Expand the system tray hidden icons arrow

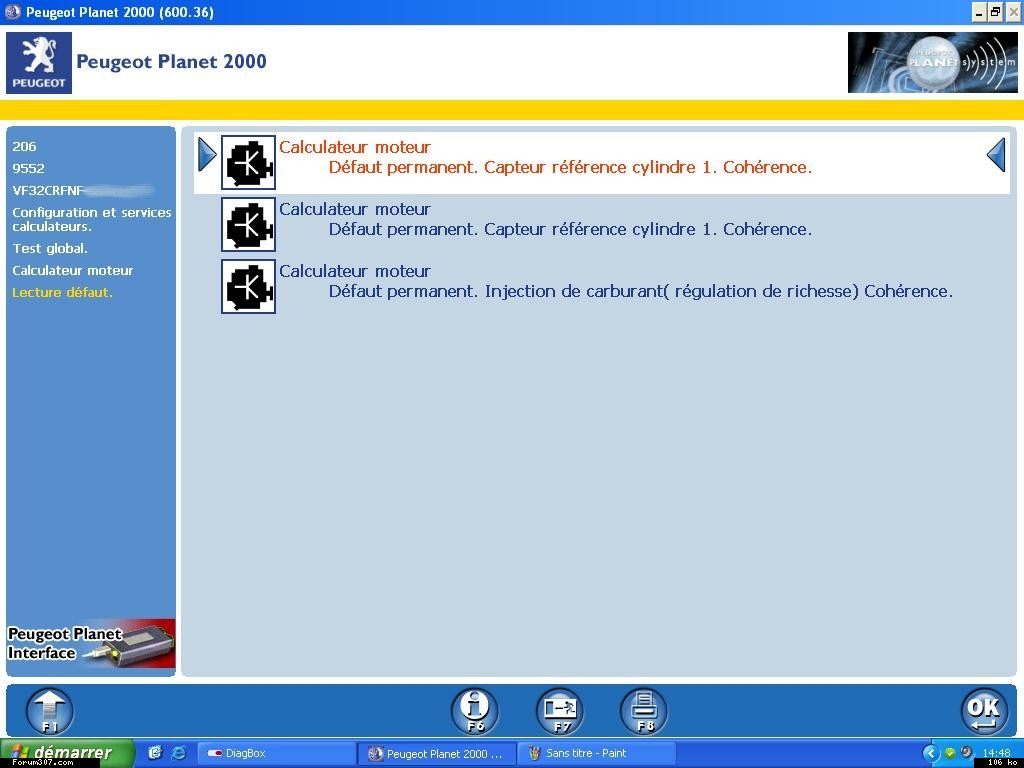pos(930,753)
